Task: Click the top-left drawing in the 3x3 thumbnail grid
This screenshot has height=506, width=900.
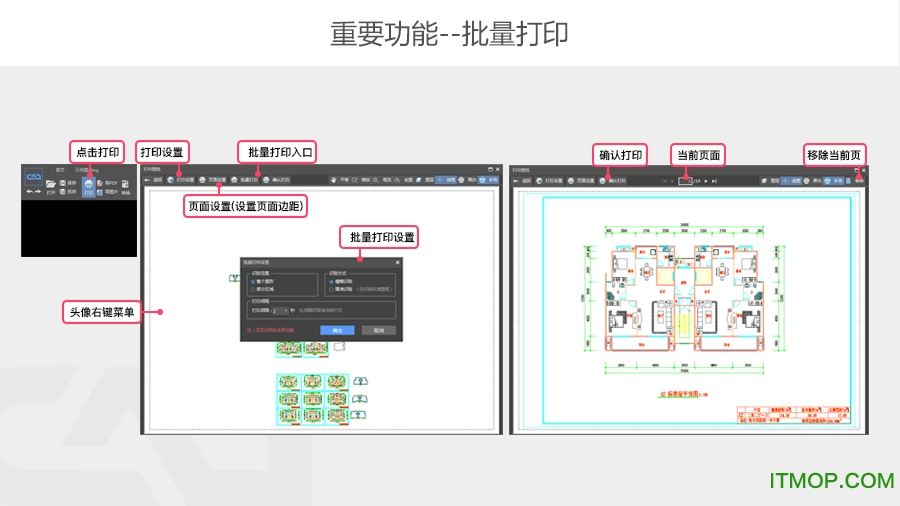Action: coord(289,383)
